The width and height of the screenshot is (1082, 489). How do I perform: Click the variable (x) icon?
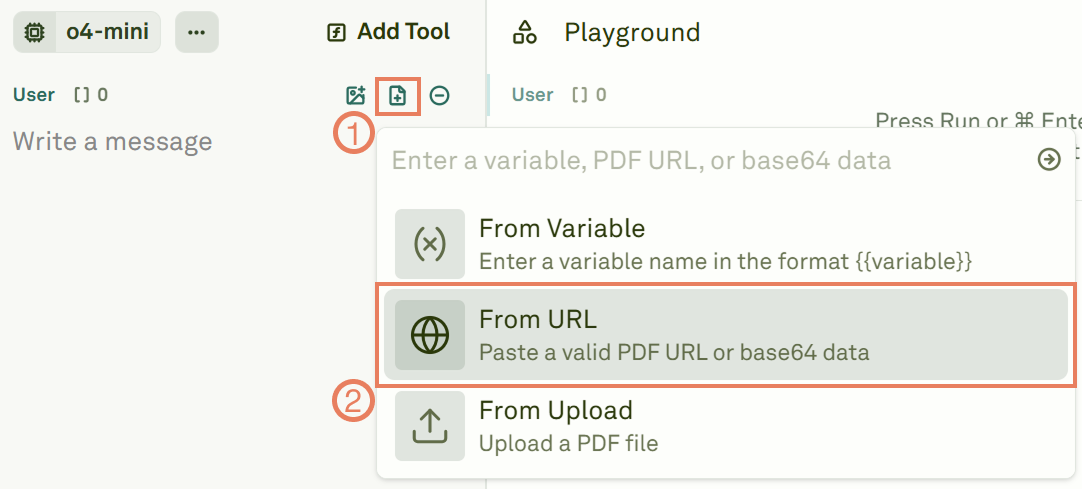click(429, 243)
